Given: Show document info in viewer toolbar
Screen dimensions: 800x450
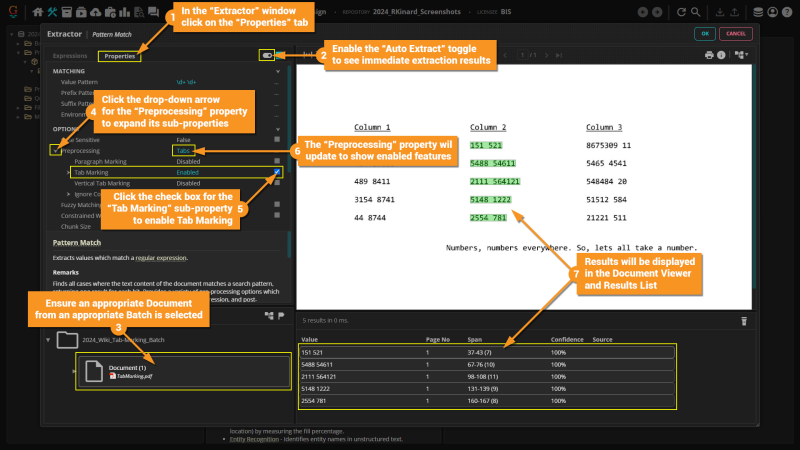Looking at the screenshot, I should (x=721, y=55).
